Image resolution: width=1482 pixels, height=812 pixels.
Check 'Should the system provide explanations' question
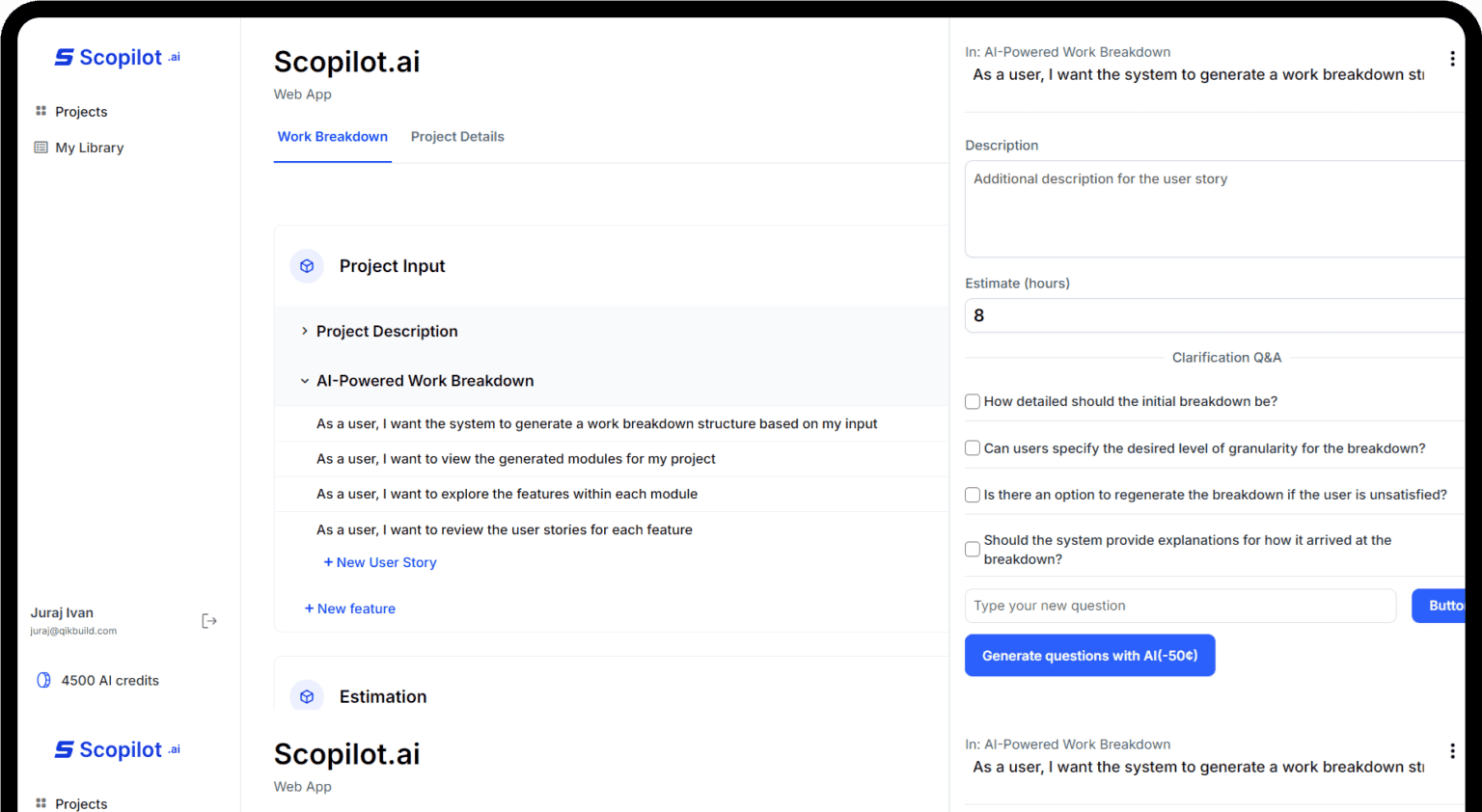click(x=973, y=550)
